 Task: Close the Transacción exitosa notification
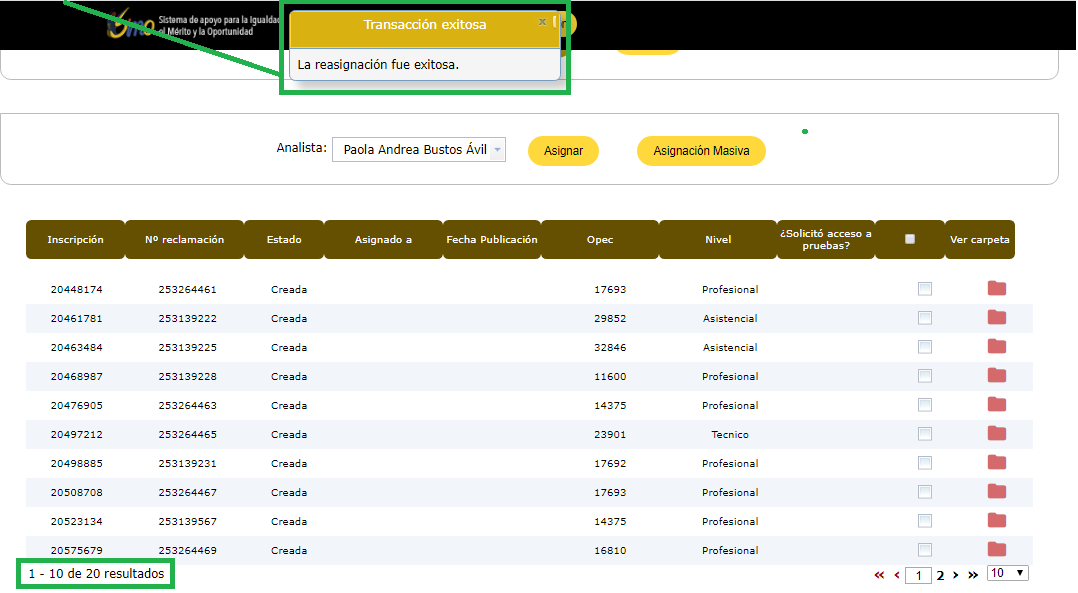coord(542,21)
